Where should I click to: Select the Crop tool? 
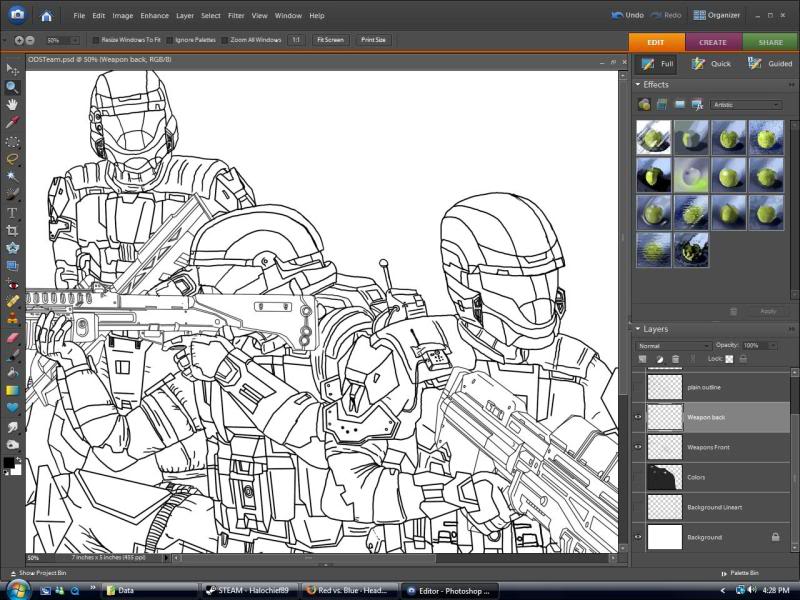(12, 231)
